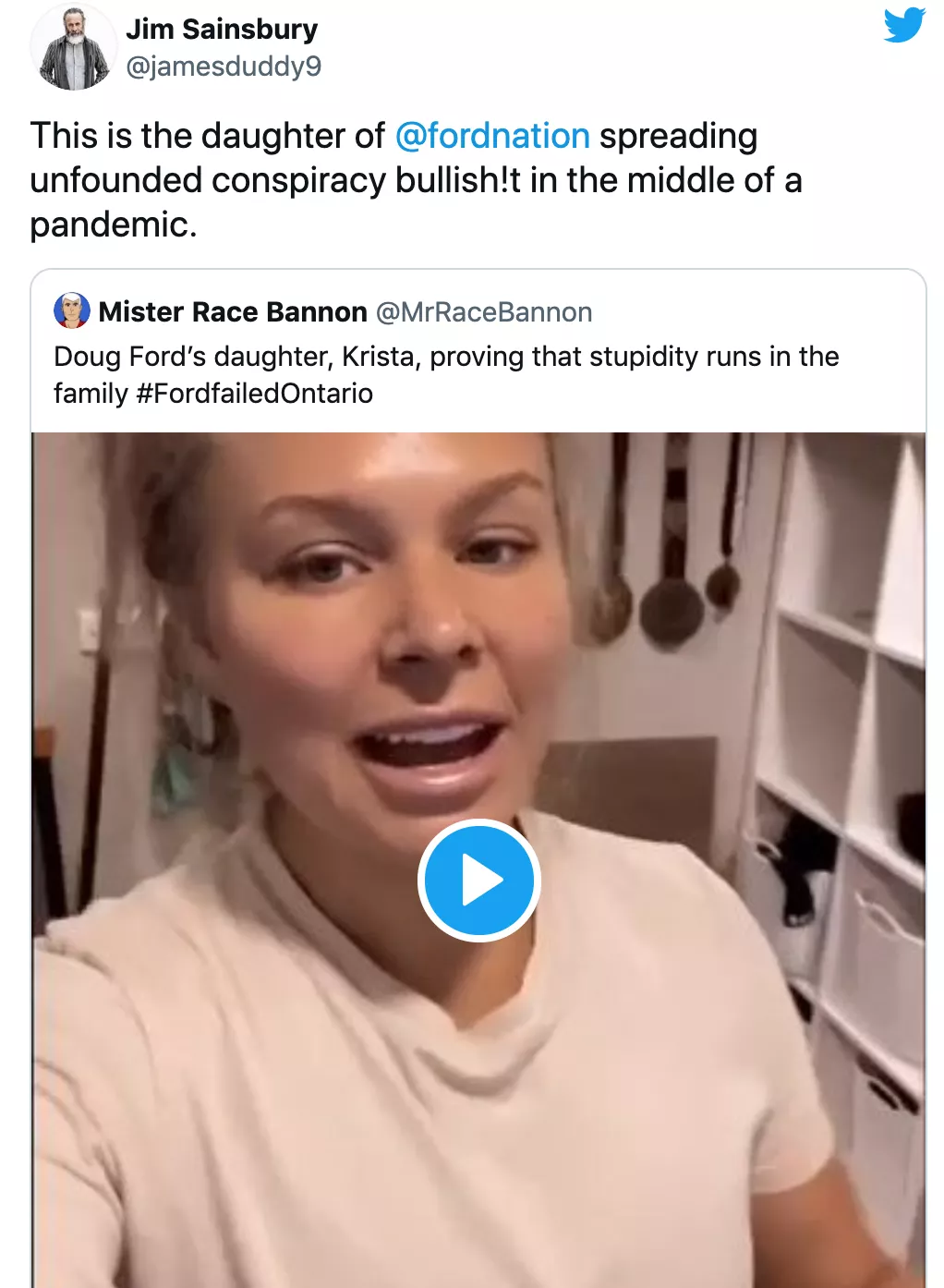This screenshot has height=1288, width=944.
Task: Open the Jim Sainsbury display name
Action: 222,30
